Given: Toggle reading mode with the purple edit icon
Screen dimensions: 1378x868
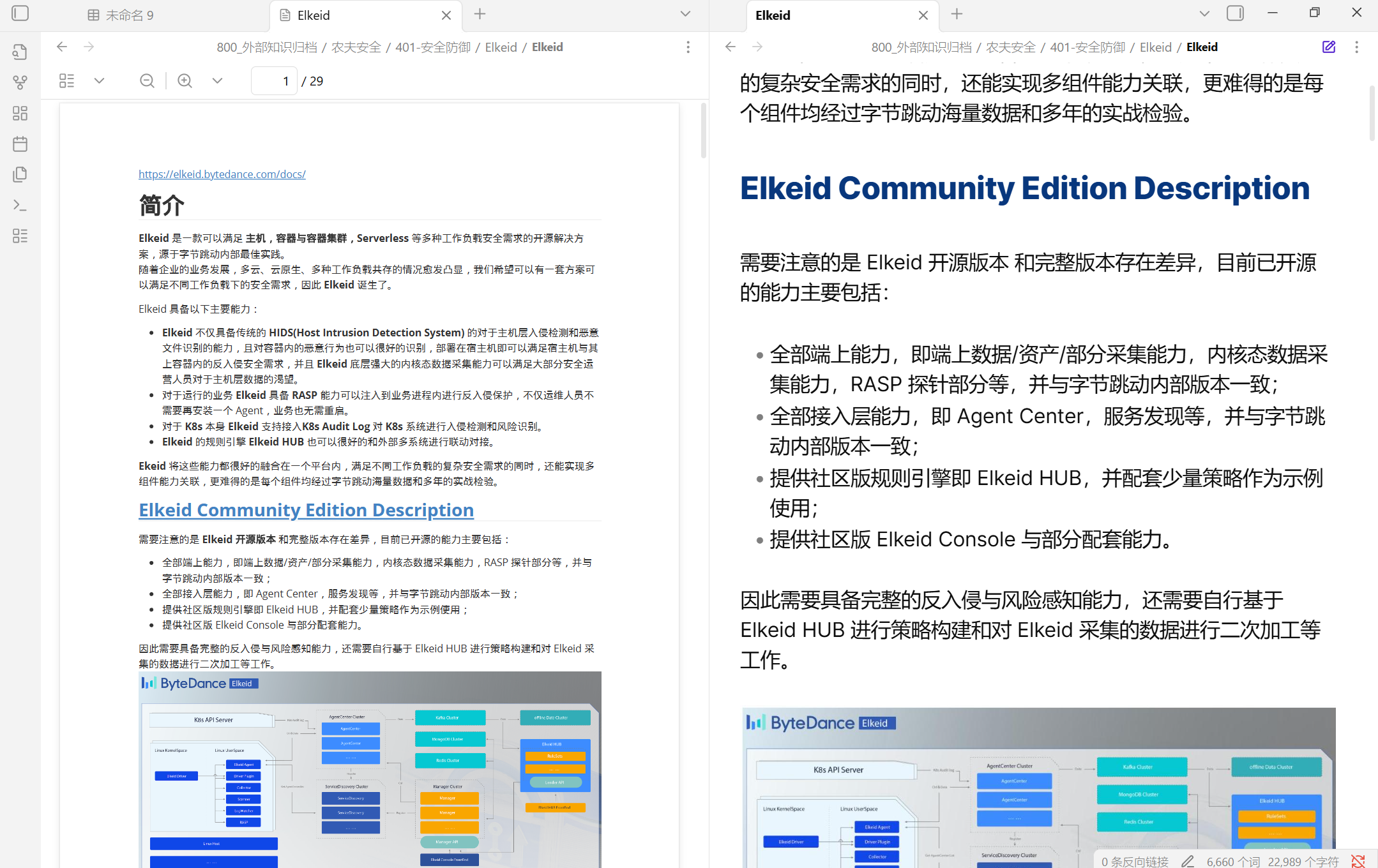Looking at the screenshot, I should click(x=1329, y=47).
